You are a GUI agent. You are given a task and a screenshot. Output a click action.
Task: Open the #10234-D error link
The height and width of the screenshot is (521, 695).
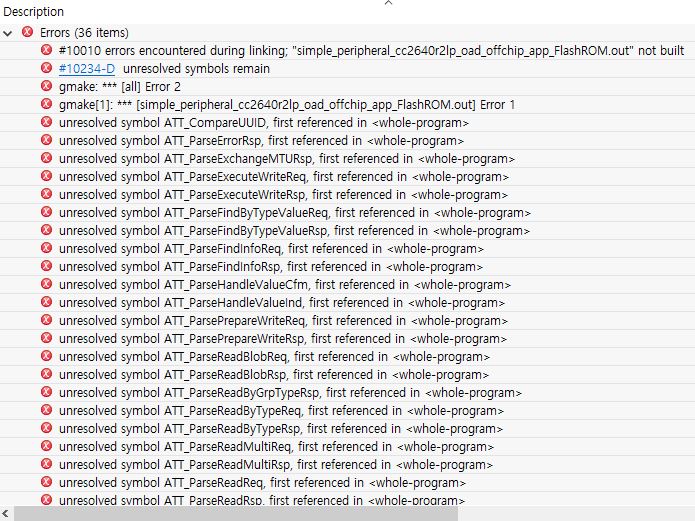[x=86, y=69]
